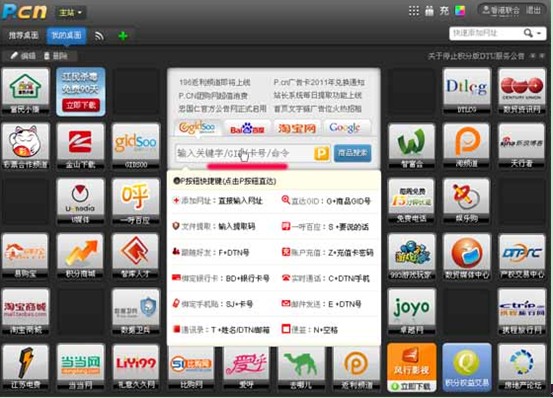Image resolution: width=553 pixels, height=398 pixels.
Task: Open the 当当网 tile
Action: [80, 367]
